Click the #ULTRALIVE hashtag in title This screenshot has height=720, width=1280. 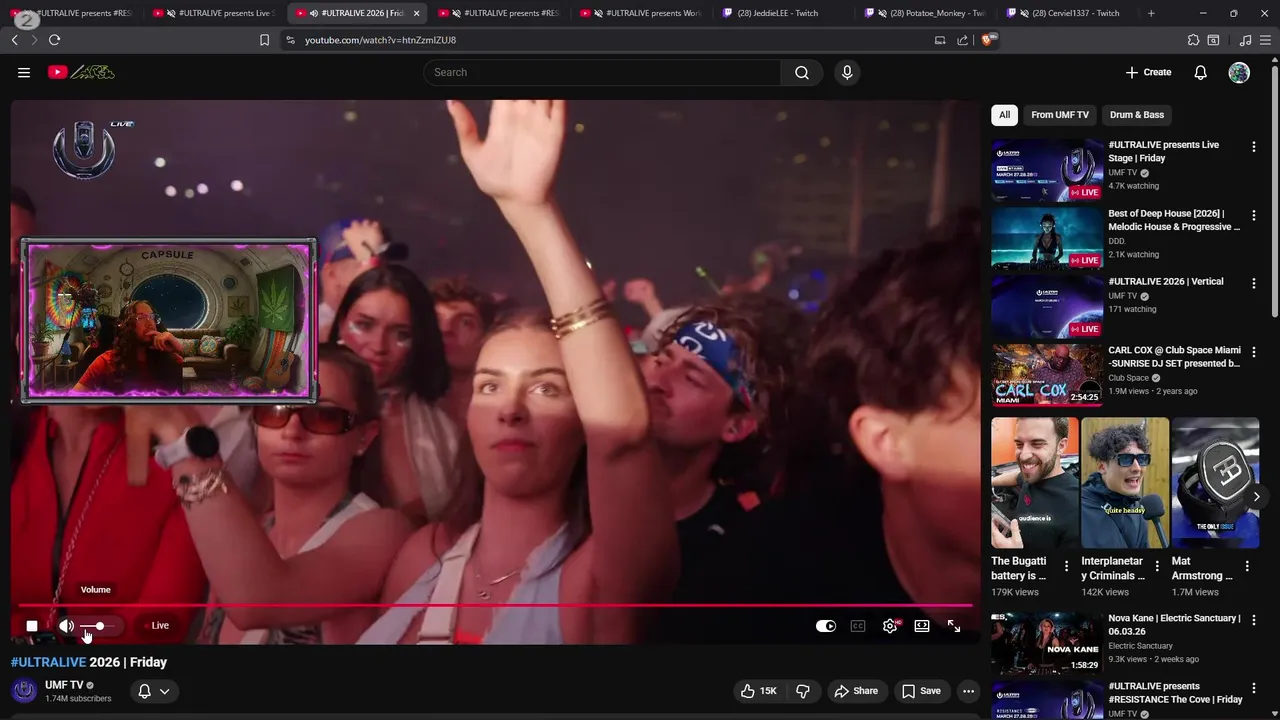[x=48, y=662]
